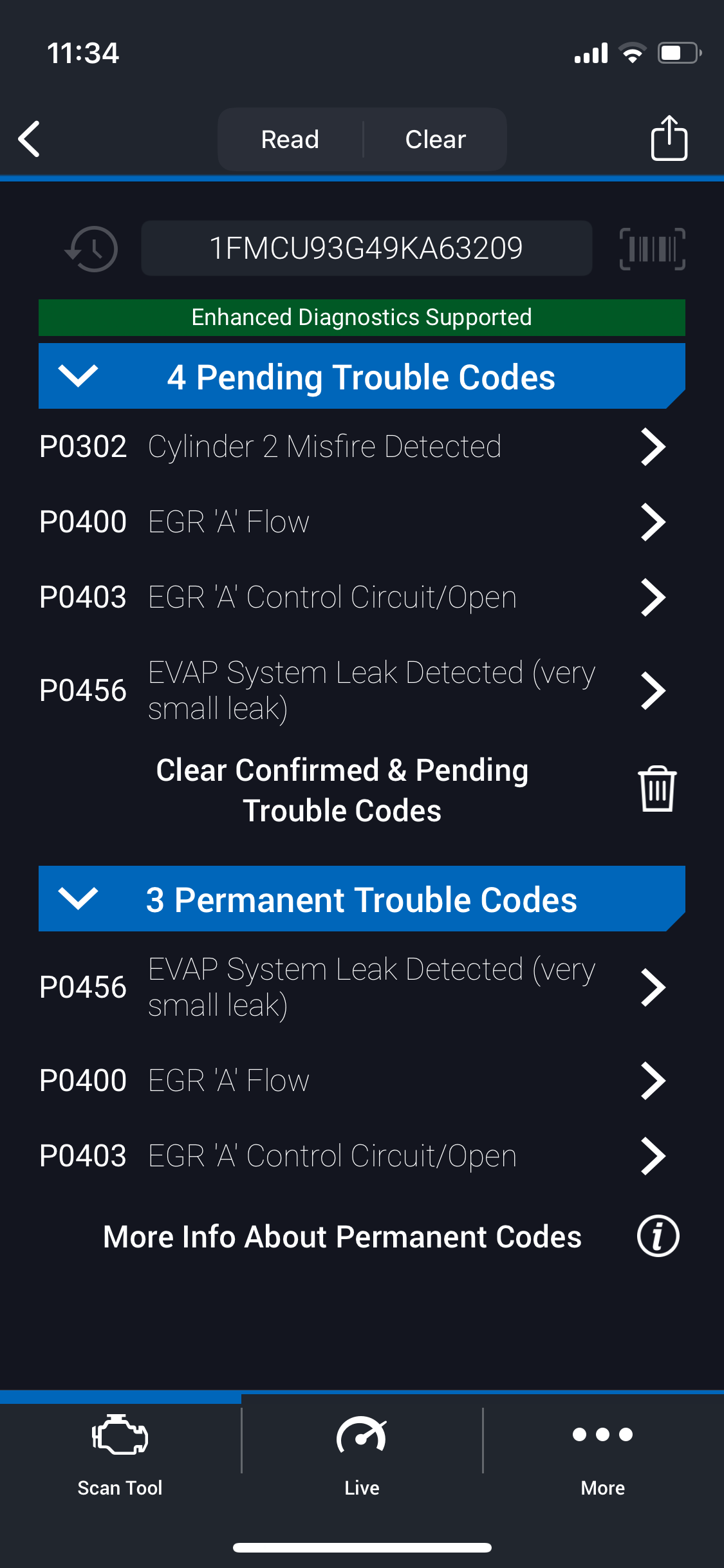Open the VIN history clock icon
Viewport: 724px width, 1568px height.
(92, 248)
